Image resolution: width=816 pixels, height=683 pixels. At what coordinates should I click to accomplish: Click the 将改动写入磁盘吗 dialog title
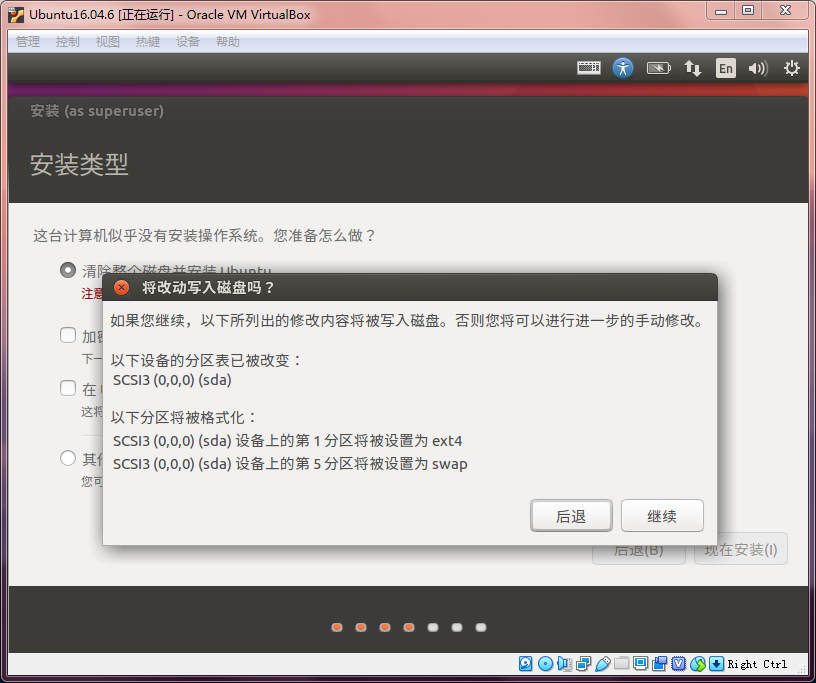pyautogui.click(x=208, y=287)
